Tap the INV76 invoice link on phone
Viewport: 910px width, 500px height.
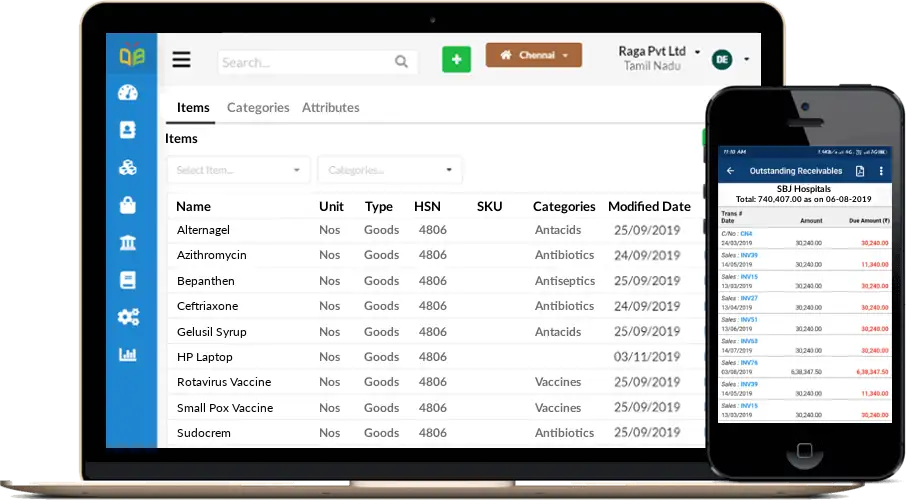[749, 363]
